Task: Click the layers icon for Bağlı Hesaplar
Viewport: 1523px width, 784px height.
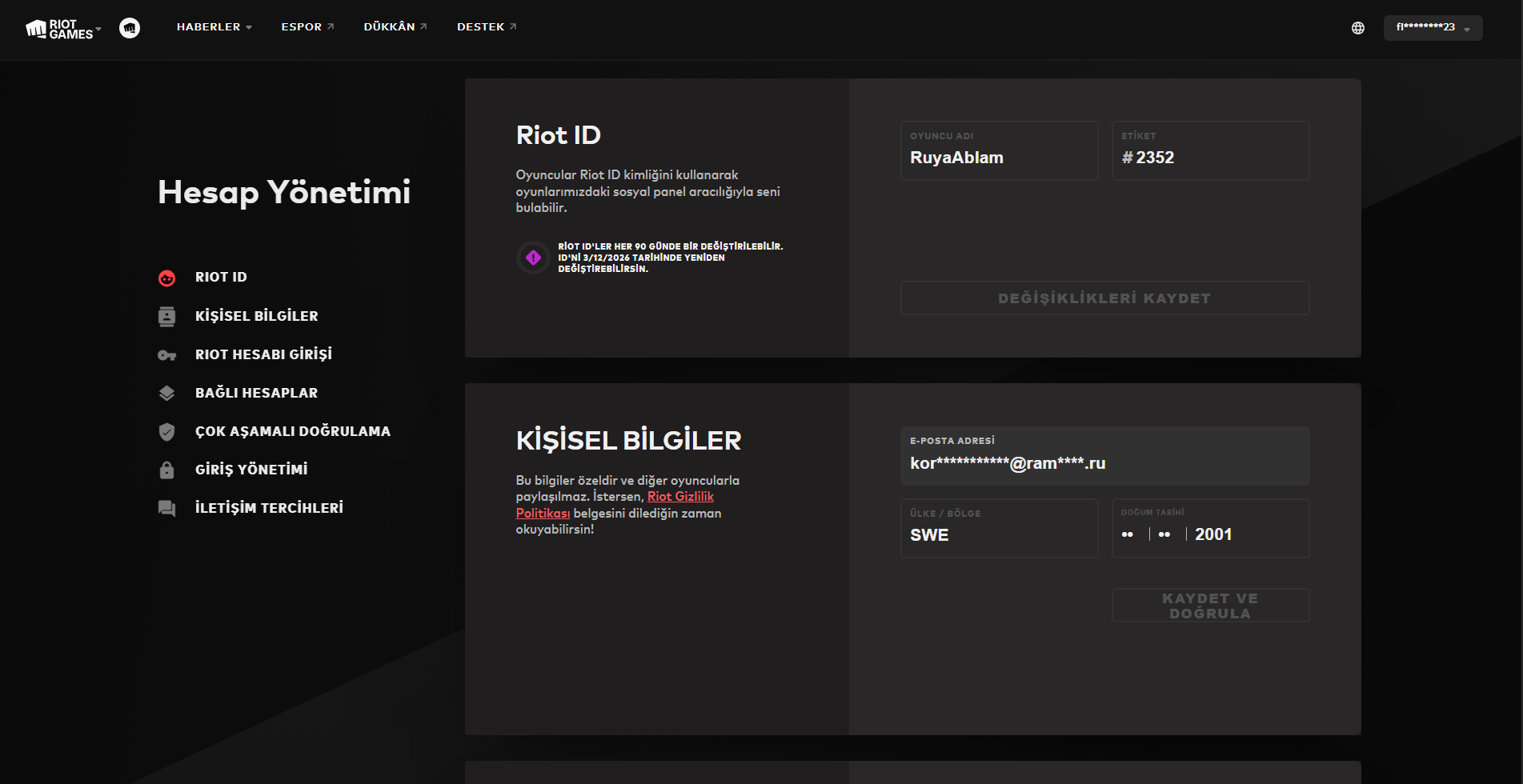Action: [166, 393]
